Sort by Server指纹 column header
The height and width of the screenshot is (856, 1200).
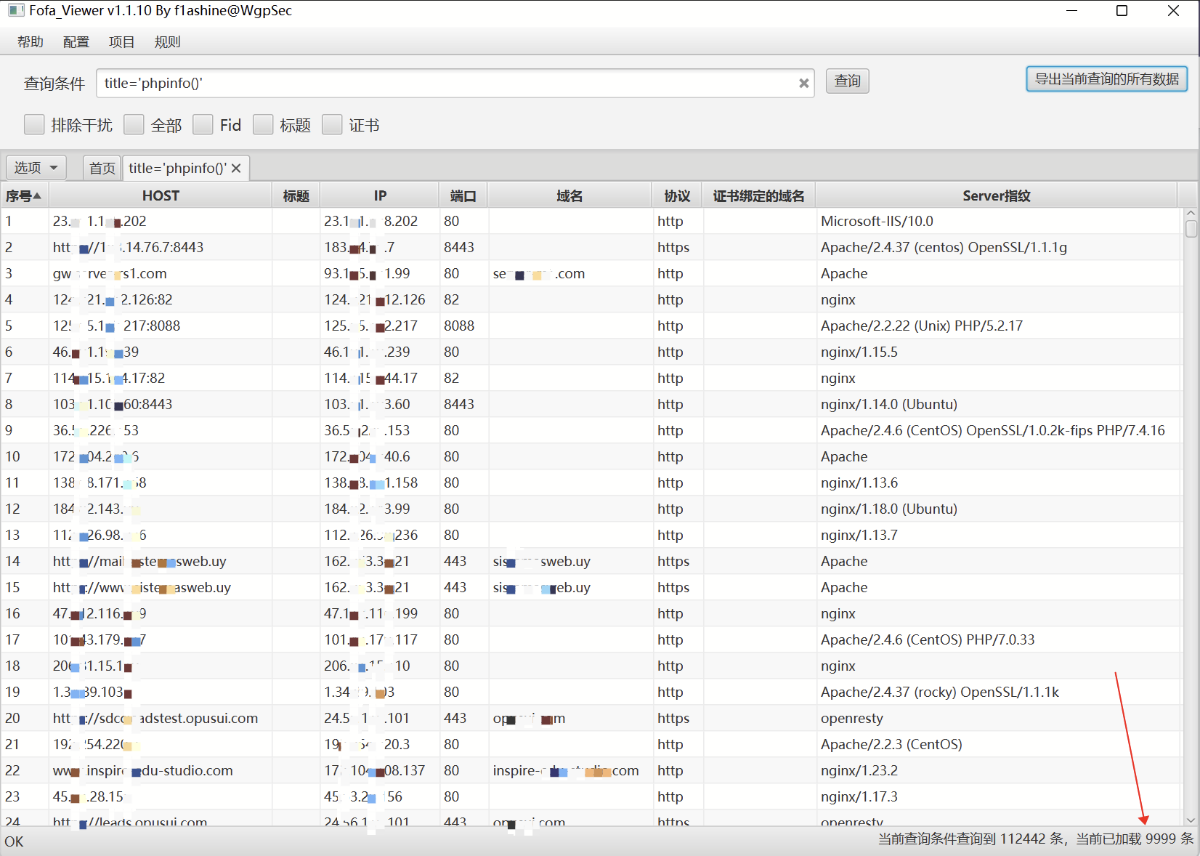[996, 196]
